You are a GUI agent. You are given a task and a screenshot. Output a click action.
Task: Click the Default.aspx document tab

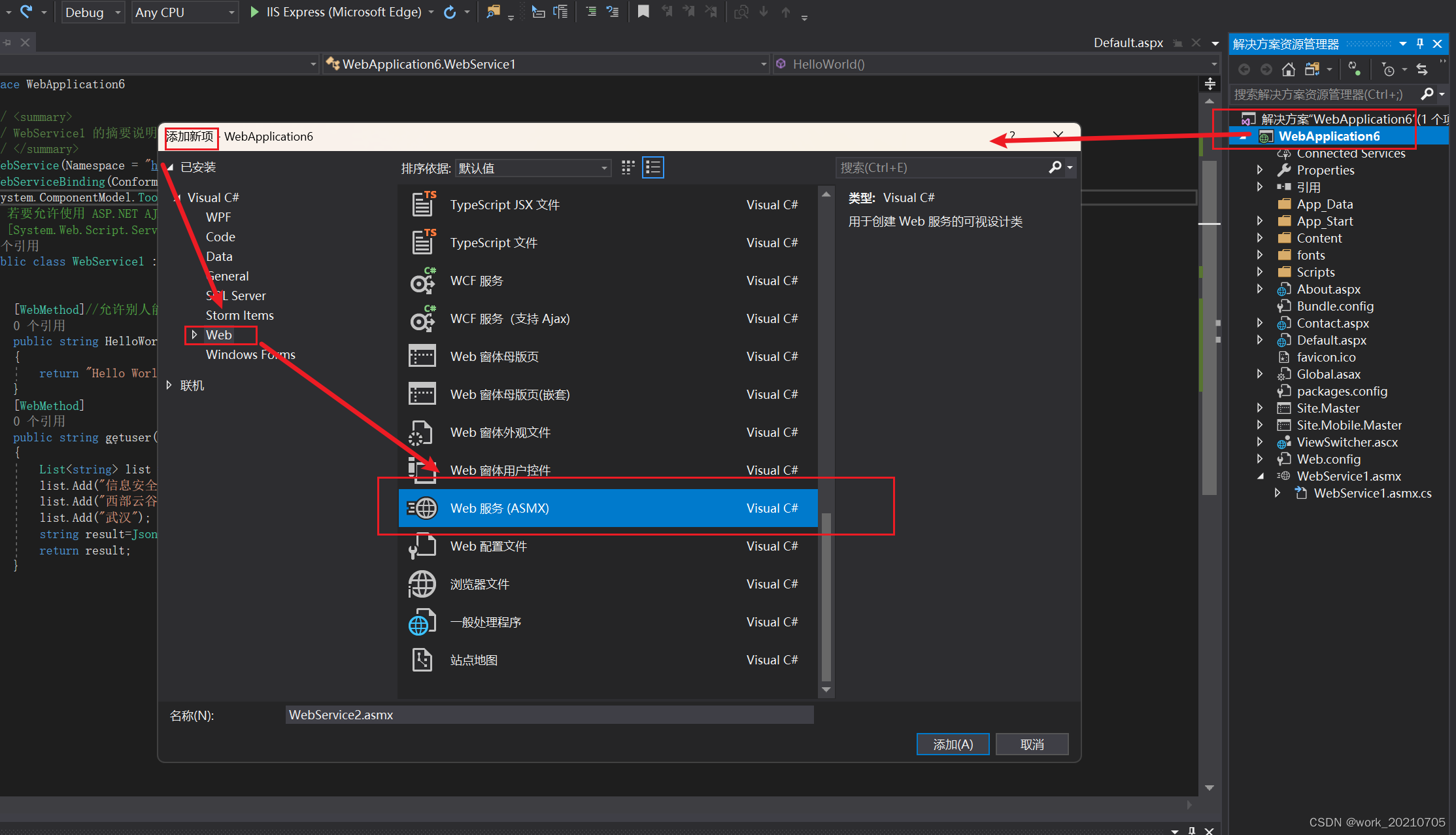point(1128,43)
